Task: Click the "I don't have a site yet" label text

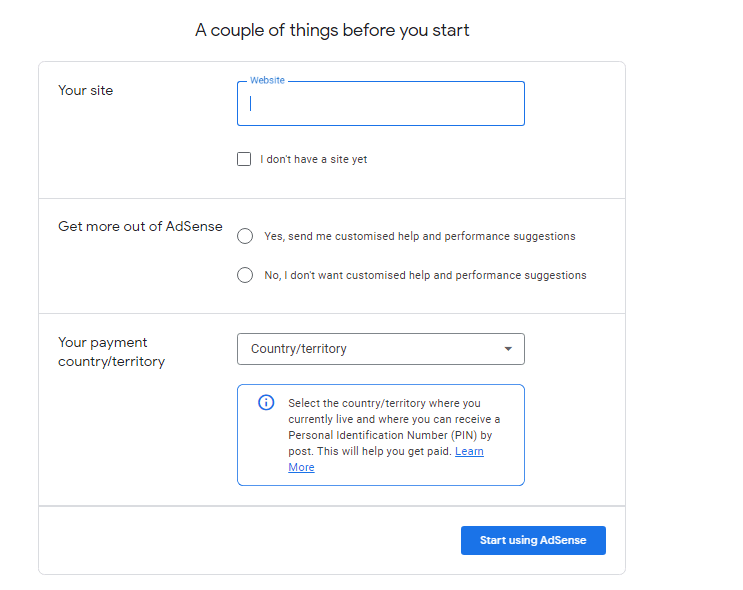Action: 313,159
